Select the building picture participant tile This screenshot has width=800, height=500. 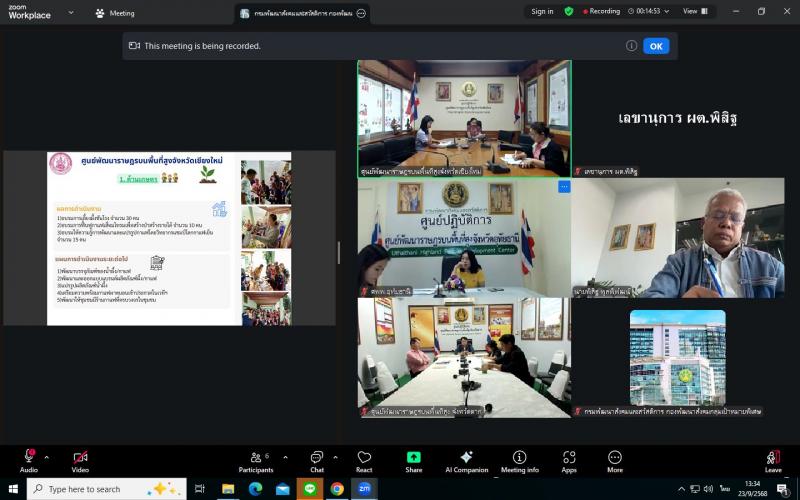point(678,358)
